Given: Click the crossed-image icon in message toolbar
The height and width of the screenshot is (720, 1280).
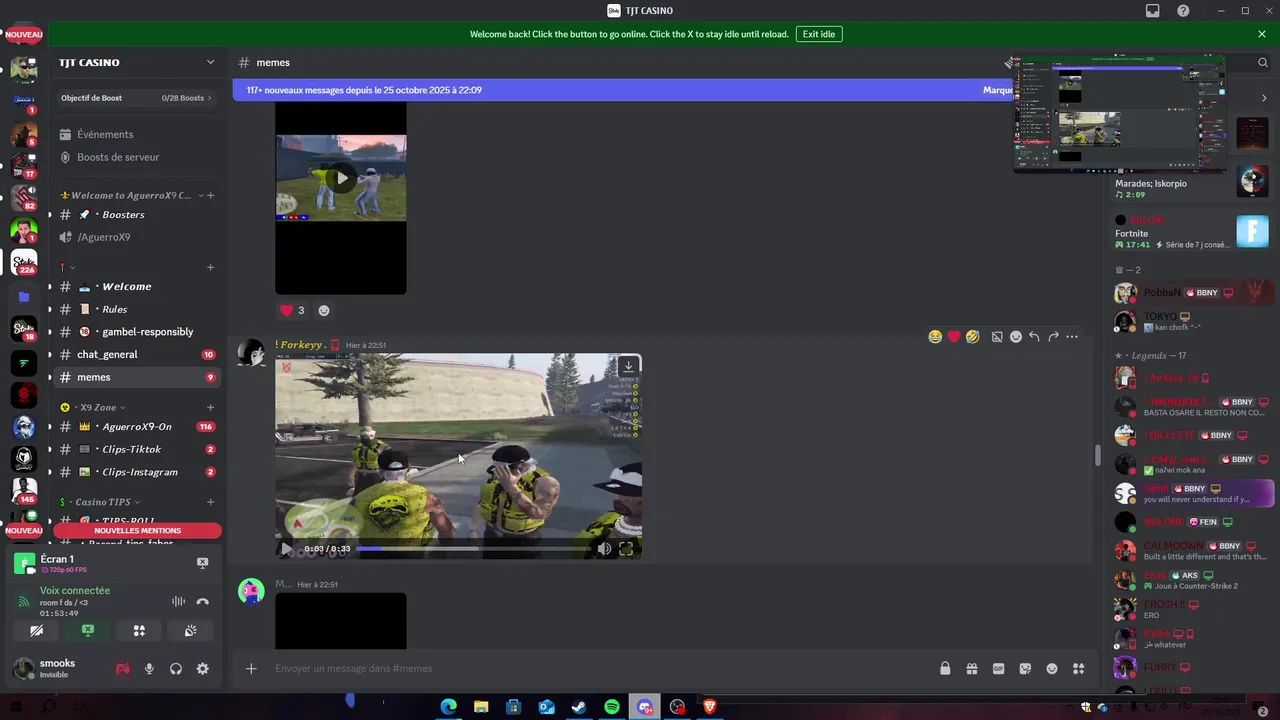Looking at the screenshot, I should (x=997, y=337).
